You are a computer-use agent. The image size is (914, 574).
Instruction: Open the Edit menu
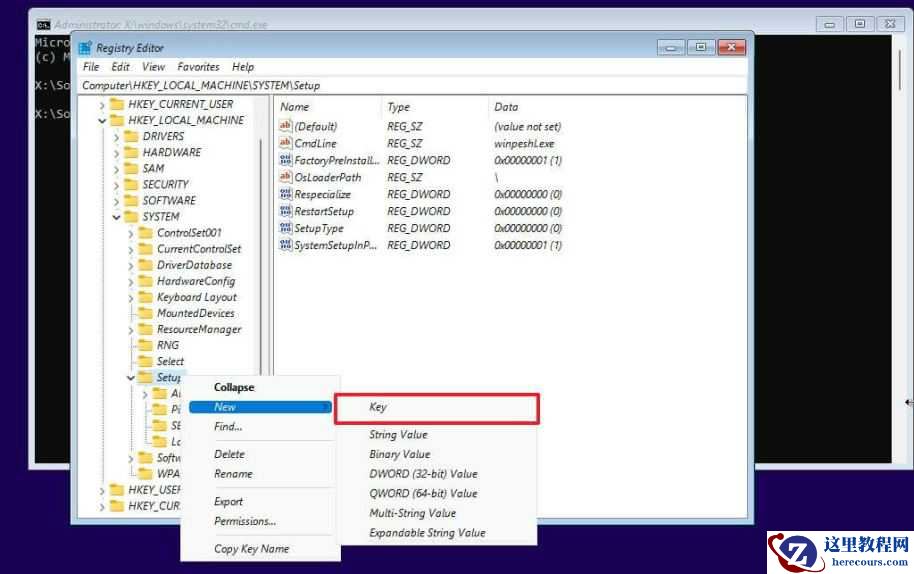pos(121,66)
